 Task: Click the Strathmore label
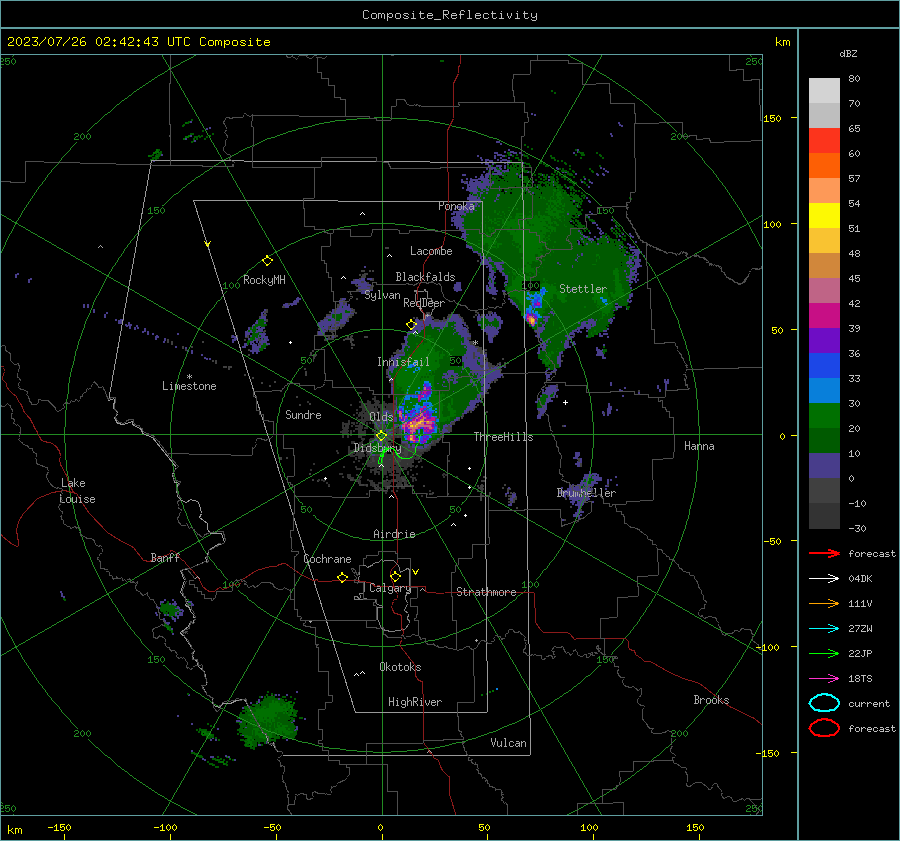[x=486, y=592]
